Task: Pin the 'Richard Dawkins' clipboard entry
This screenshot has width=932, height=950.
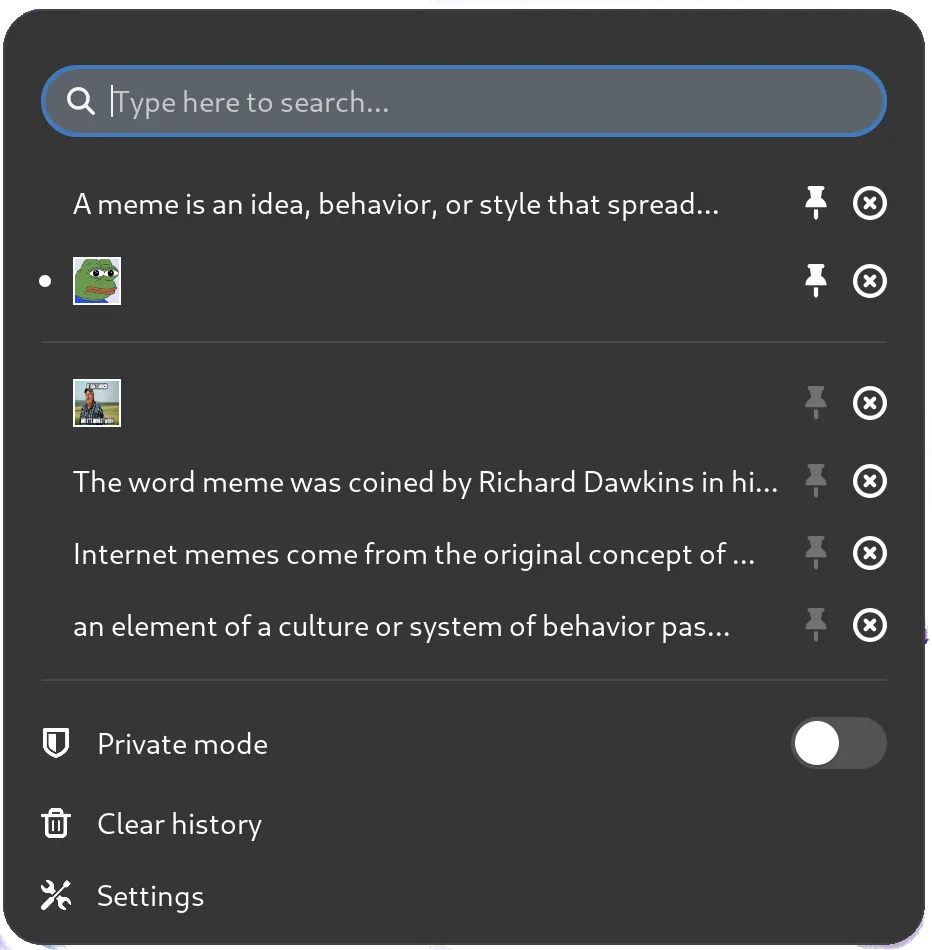Action: pos(816,481)
